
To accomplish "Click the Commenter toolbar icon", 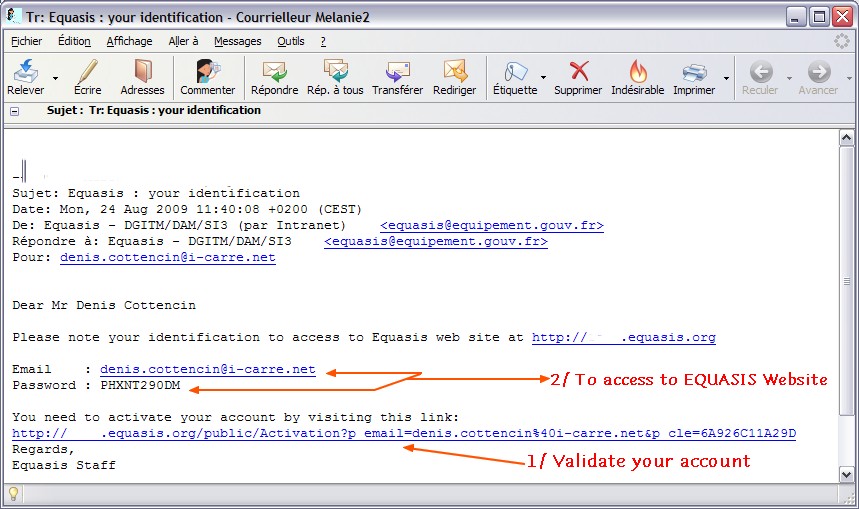I will click(208, 77).
